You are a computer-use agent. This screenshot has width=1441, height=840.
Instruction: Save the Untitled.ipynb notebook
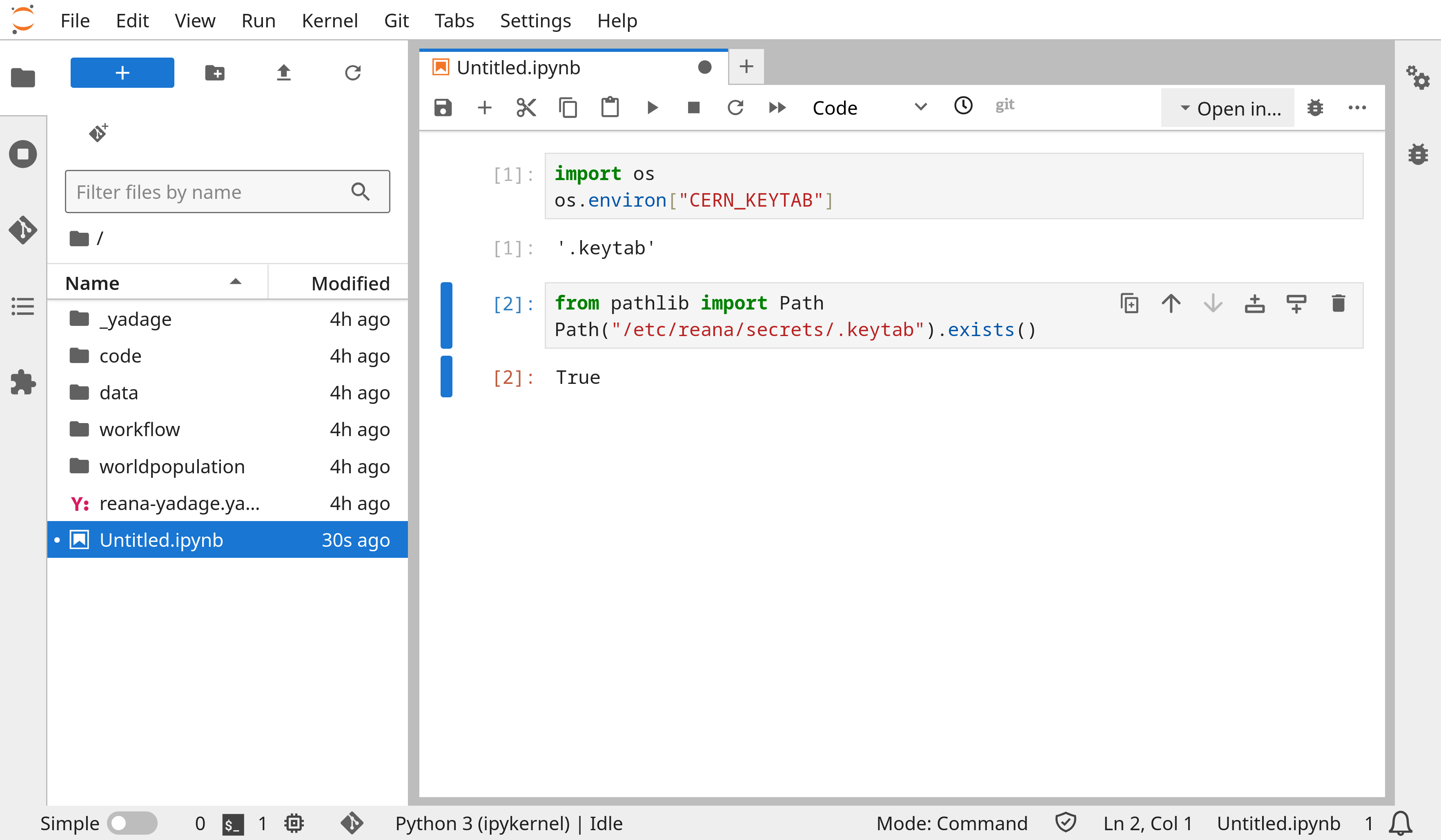click(x=443, y=107)
